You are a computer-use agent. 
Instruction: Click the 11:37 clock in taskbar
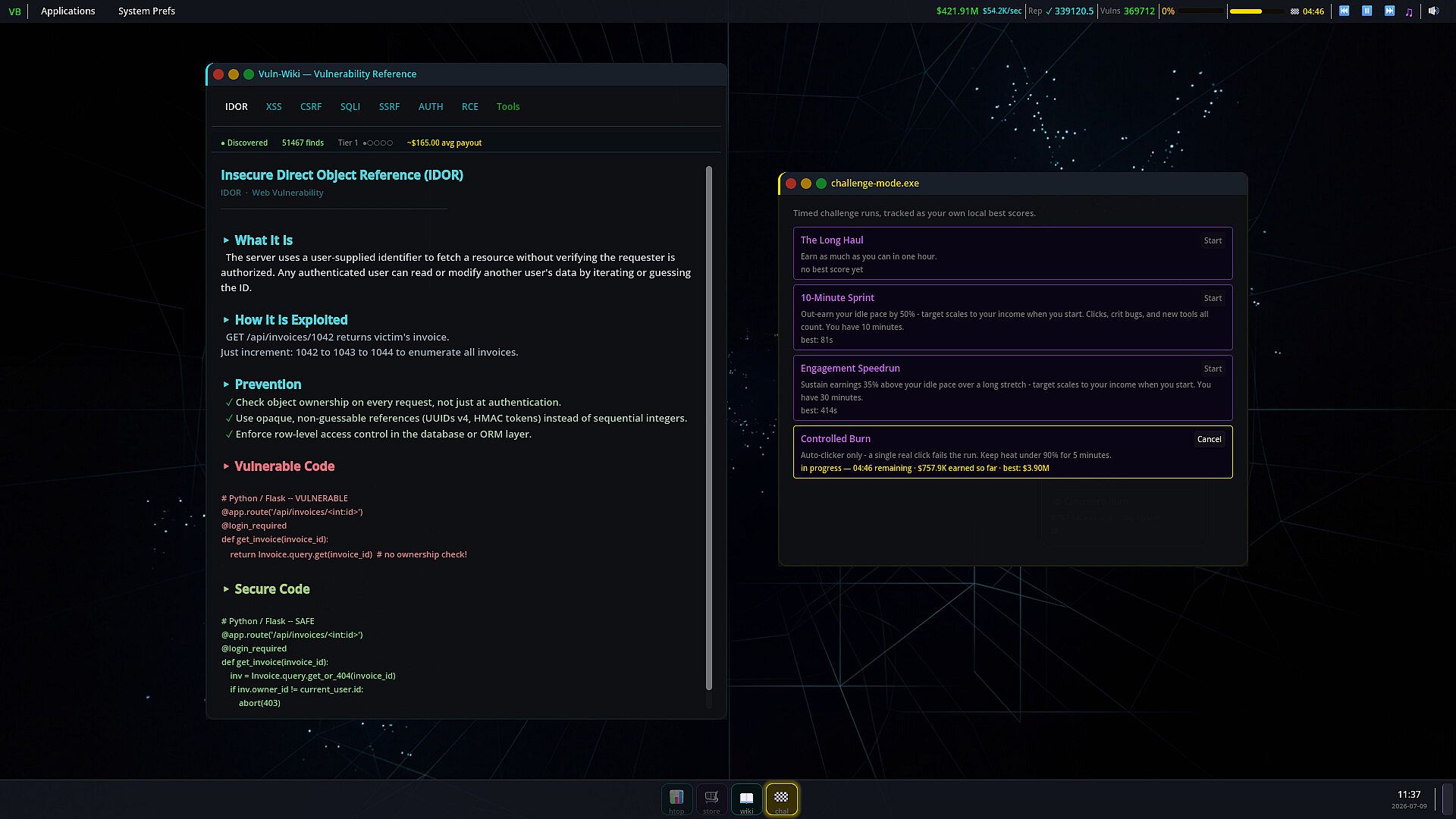point(1409,795)
